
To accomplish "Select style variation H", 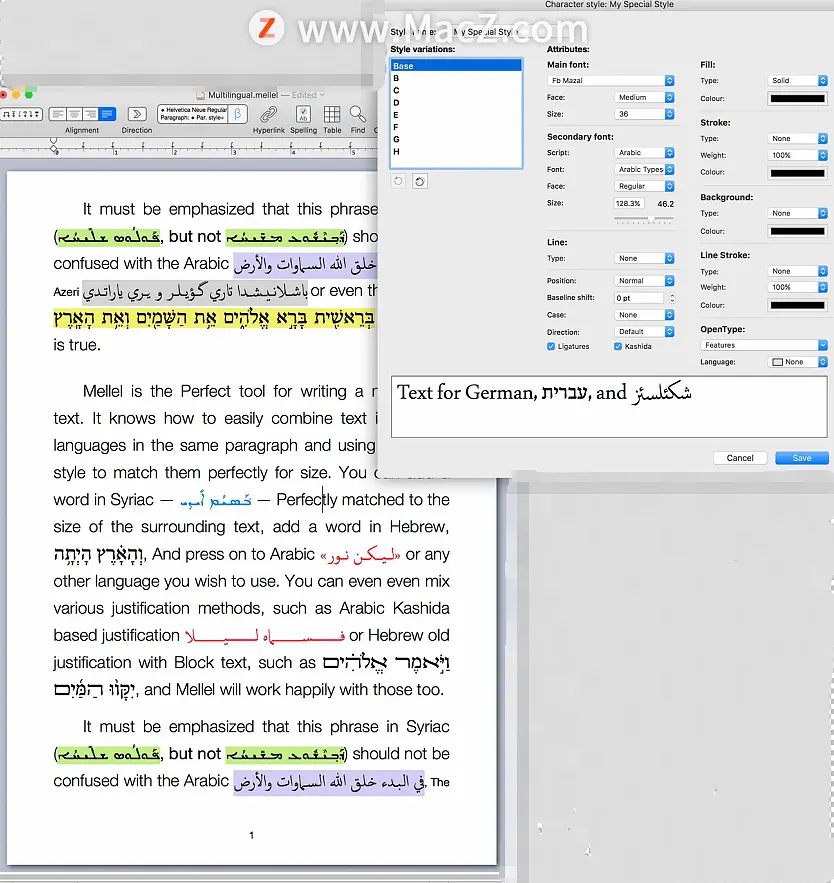I will [456, 151].
